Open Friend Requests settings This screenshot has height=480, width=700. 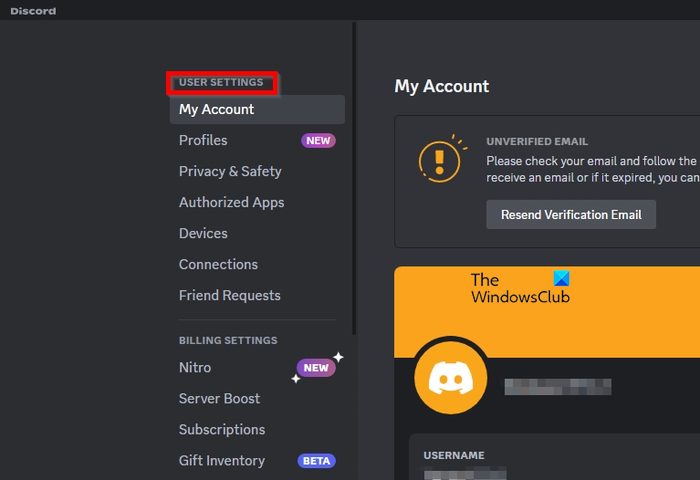click(x=229, y=296)
